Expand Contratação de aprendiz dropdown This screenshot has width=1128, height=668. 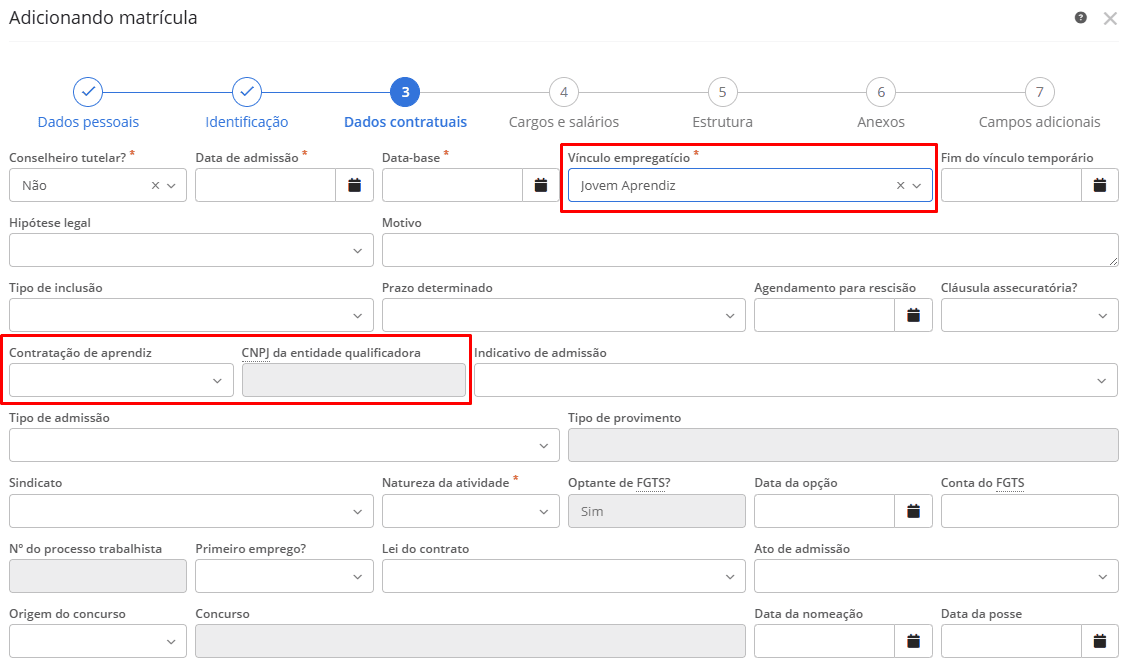(217, 381)
